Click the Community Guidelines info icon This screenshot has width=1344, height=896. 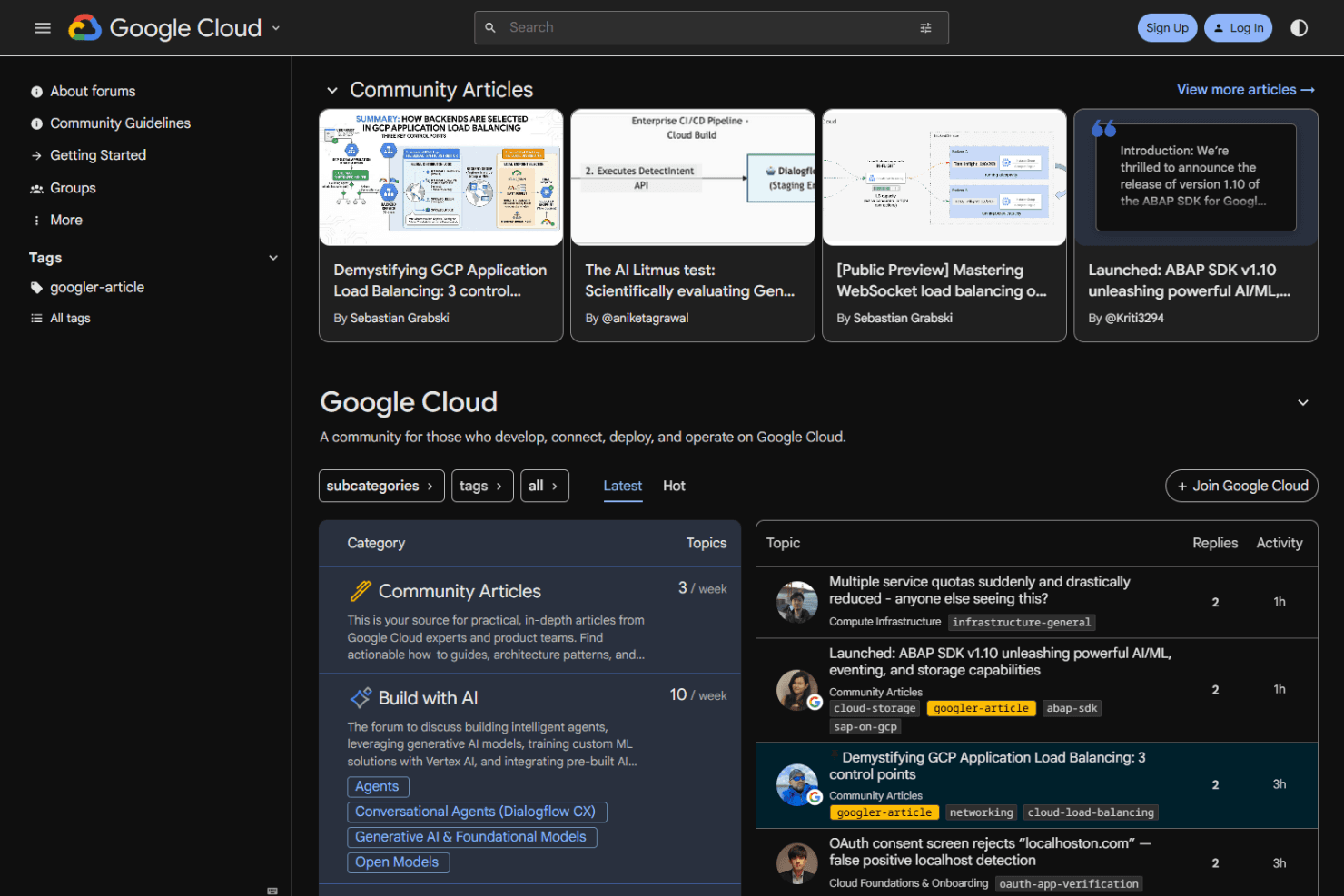point(36,123)
